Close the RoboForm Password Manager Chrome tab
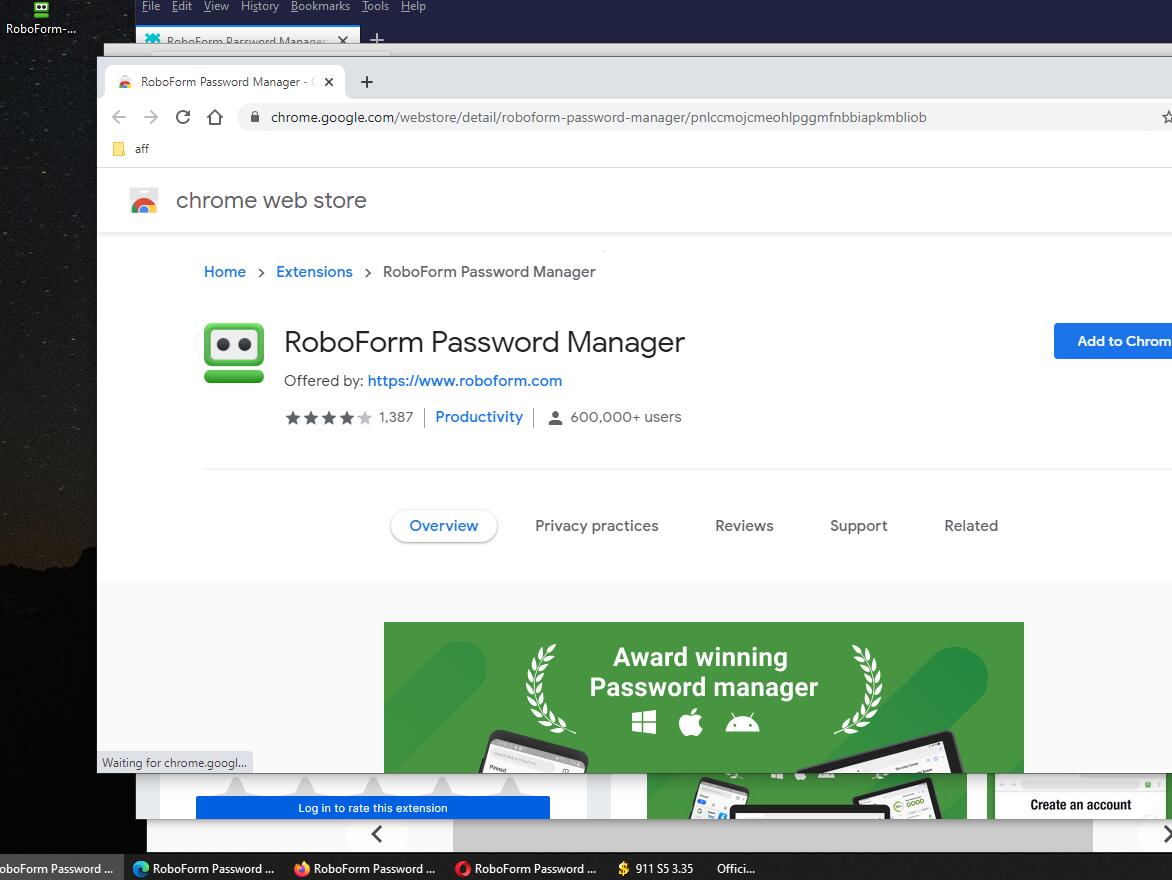The height and width of the screenshot is (880, 1172). 329,82
